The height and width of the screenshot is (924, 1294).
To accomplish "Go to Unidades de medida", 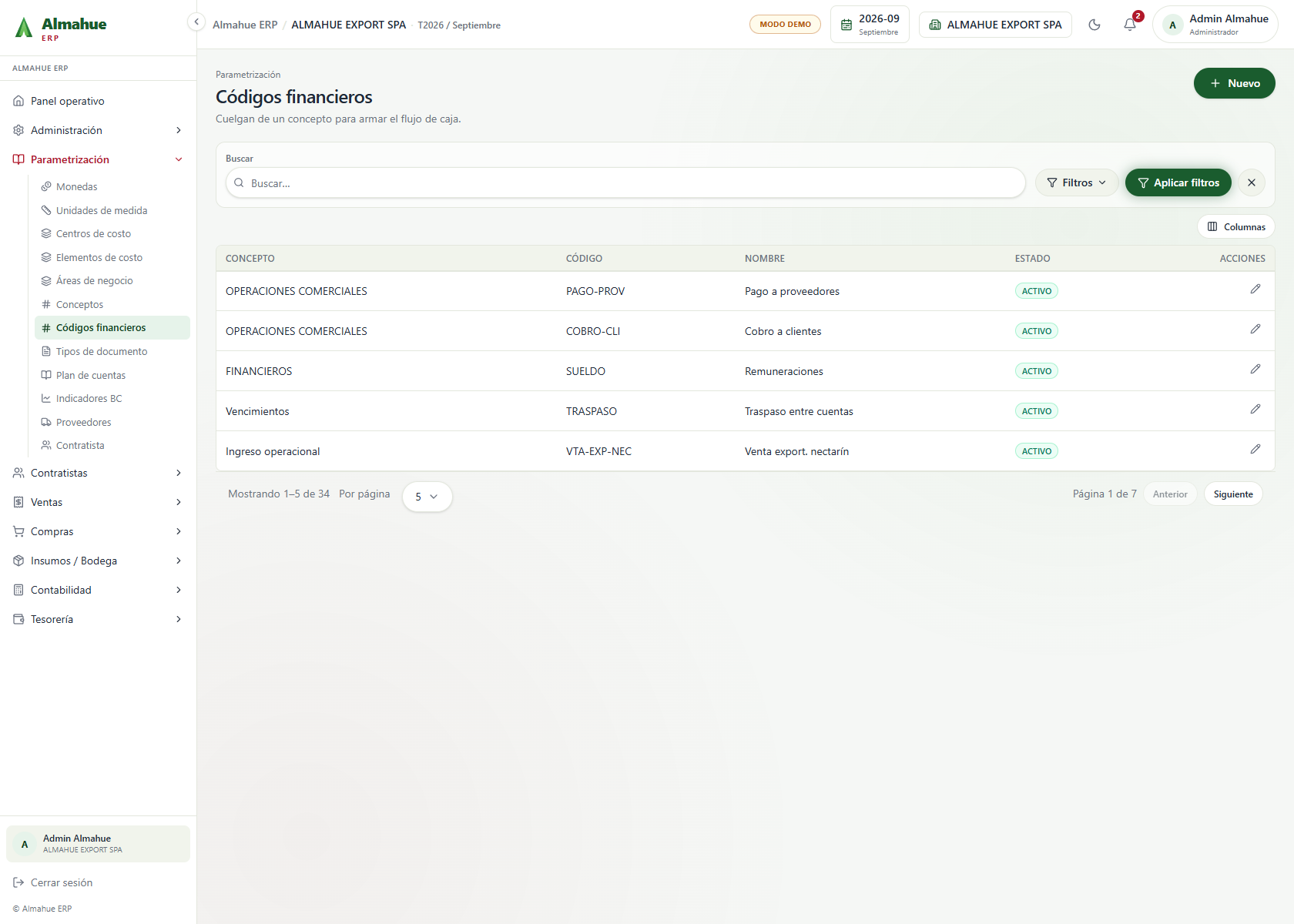I will (112, 210).
